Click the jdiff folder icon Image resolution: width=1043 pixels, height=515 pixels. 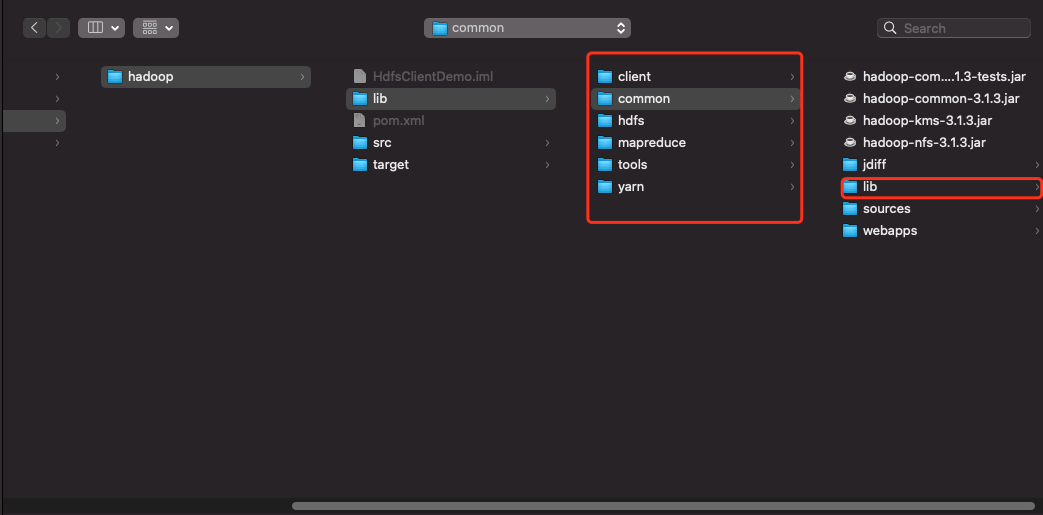click(849, 164)
